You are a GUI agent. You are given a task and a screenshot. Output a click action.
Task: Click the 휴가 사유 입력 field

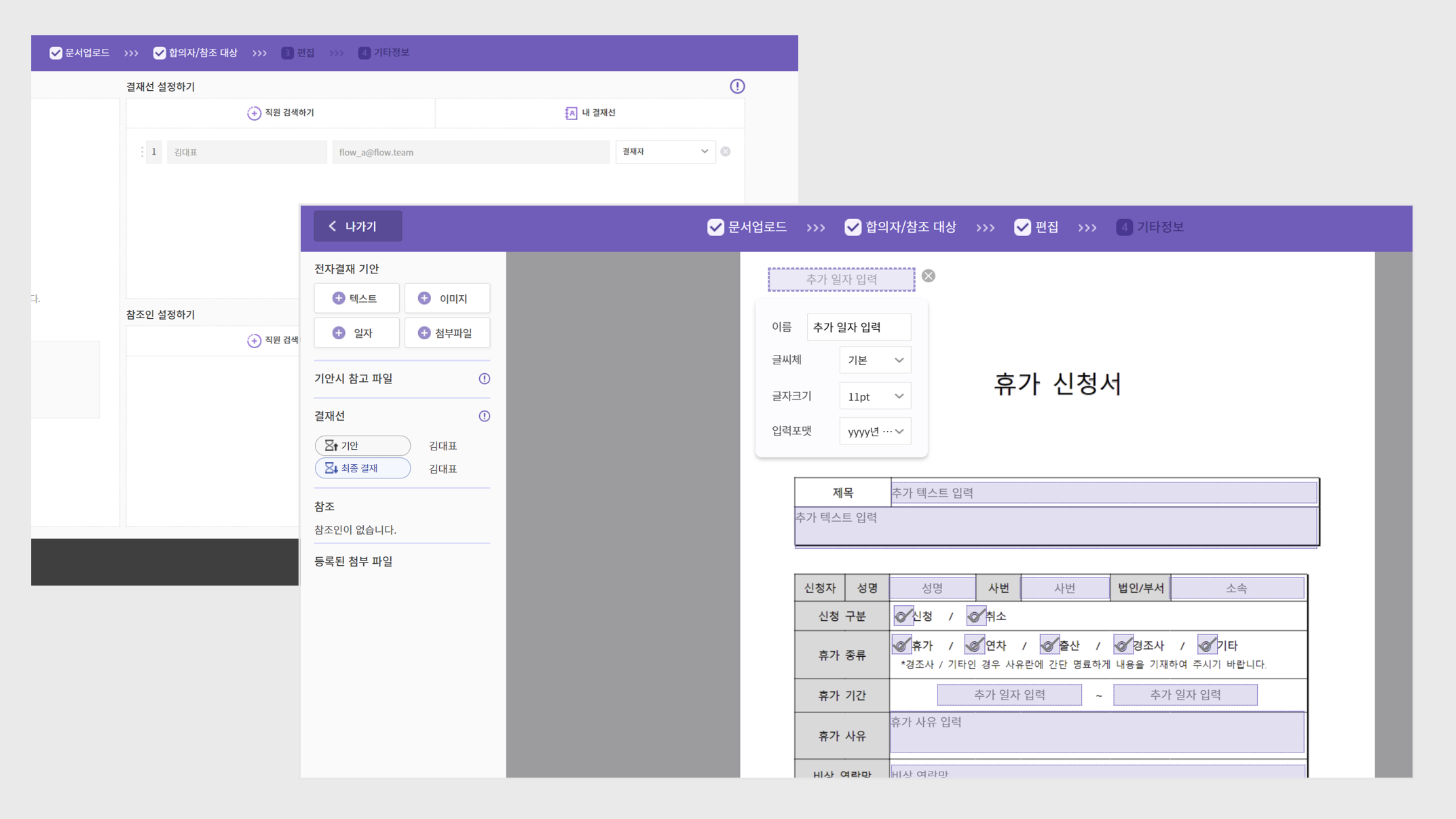click(x=1097, y=733)
